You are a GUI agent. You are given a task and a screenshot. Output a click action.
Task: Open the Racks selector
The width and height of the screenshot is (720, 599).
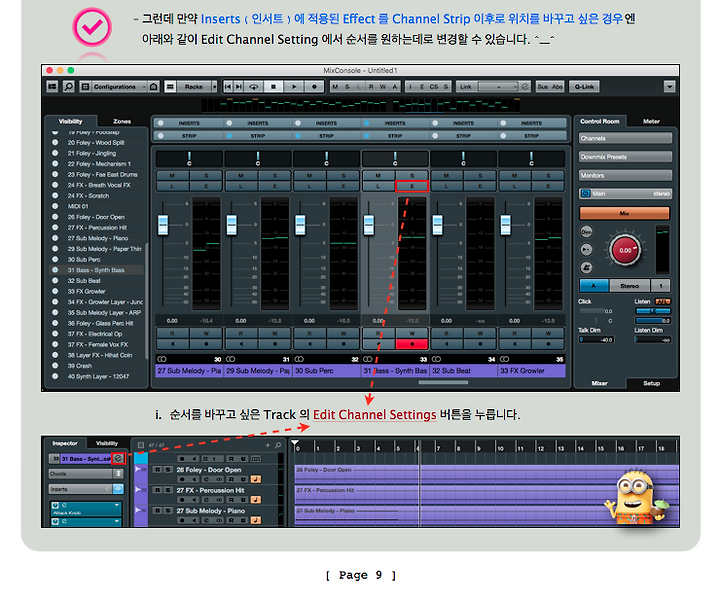pyautogui.click(x=193, y=86)
